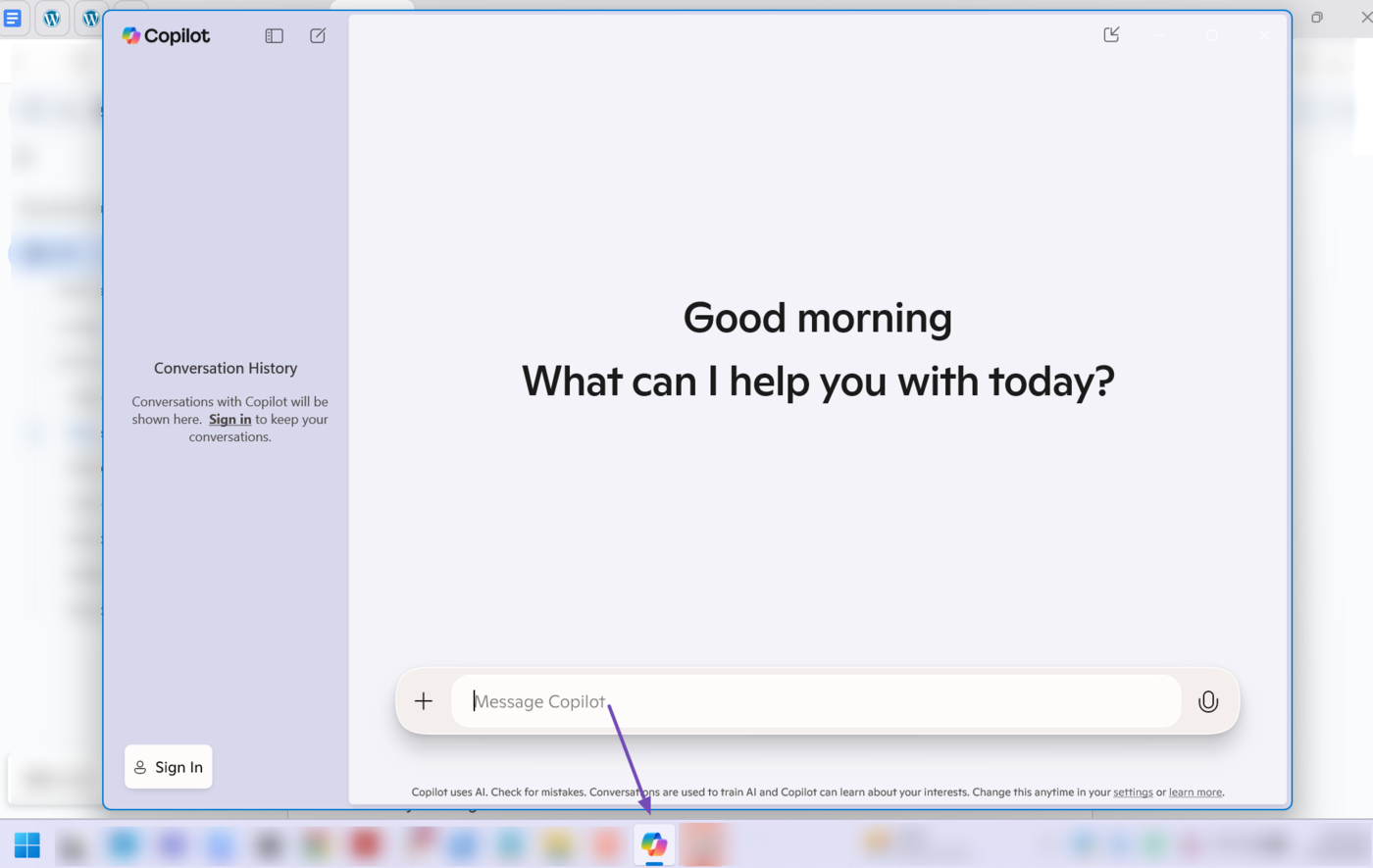Screen dimensions: 1373x868
Task: Switch to the first WordPress pinned tab
Action: (52, 19)
